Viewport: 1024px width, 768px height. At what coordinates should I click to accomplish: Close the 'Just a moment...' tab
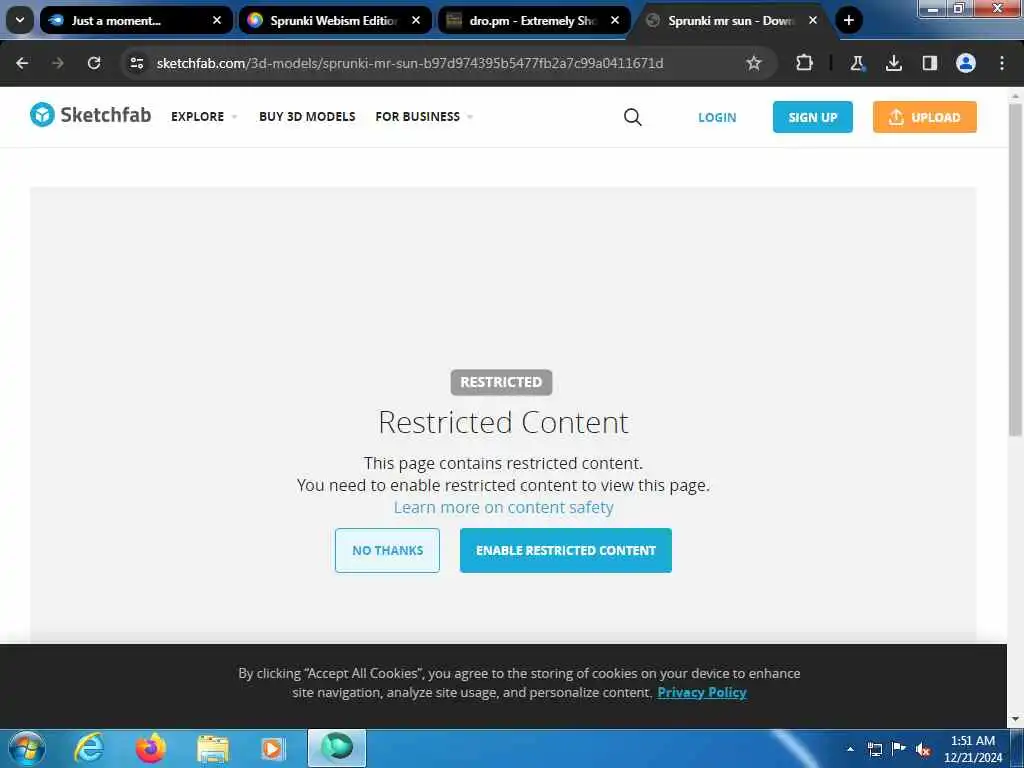click(217, 20)
